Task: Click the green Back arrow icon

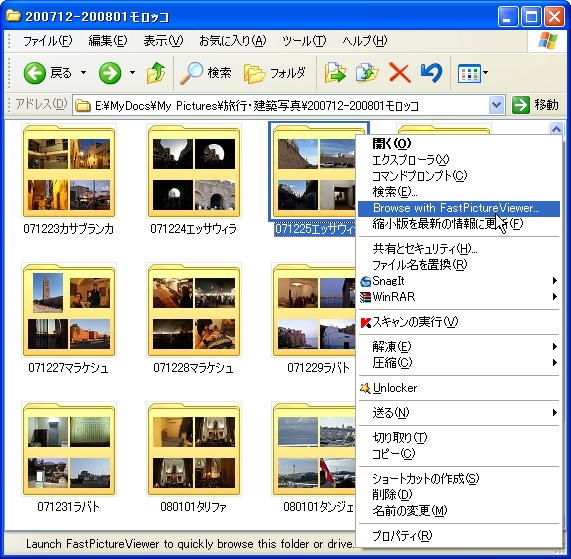Action: point(35,73)
